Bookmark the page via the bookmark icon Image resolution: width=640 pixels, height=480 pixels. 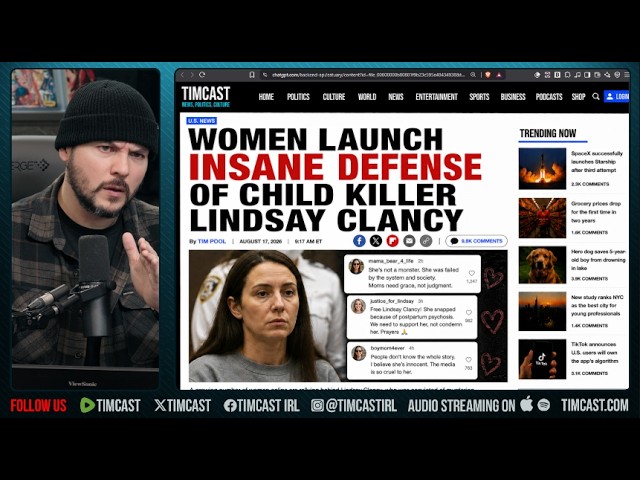(x=252, y=75)
